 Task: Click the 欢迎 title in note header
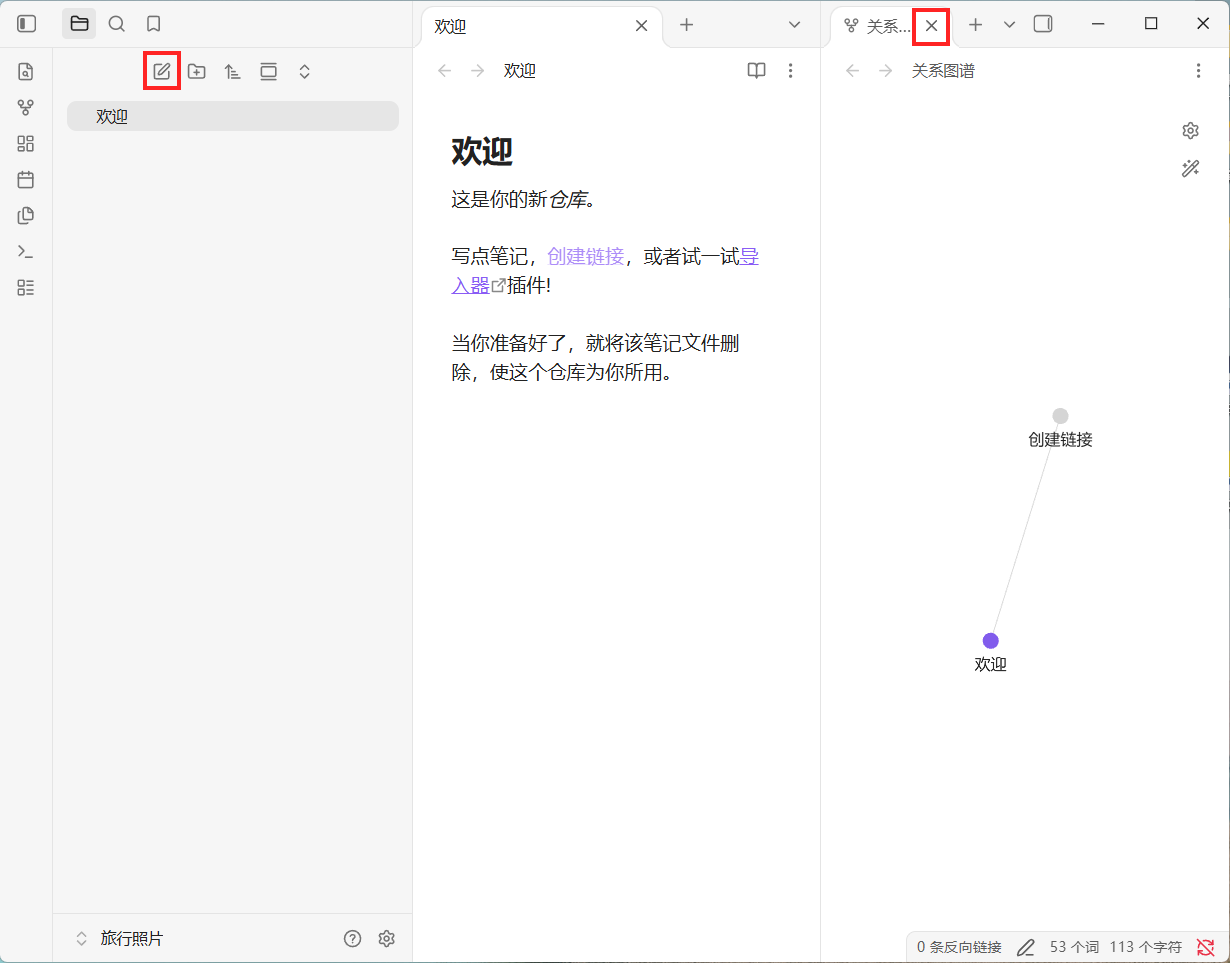pyautogui.click(x=520, y=71)
